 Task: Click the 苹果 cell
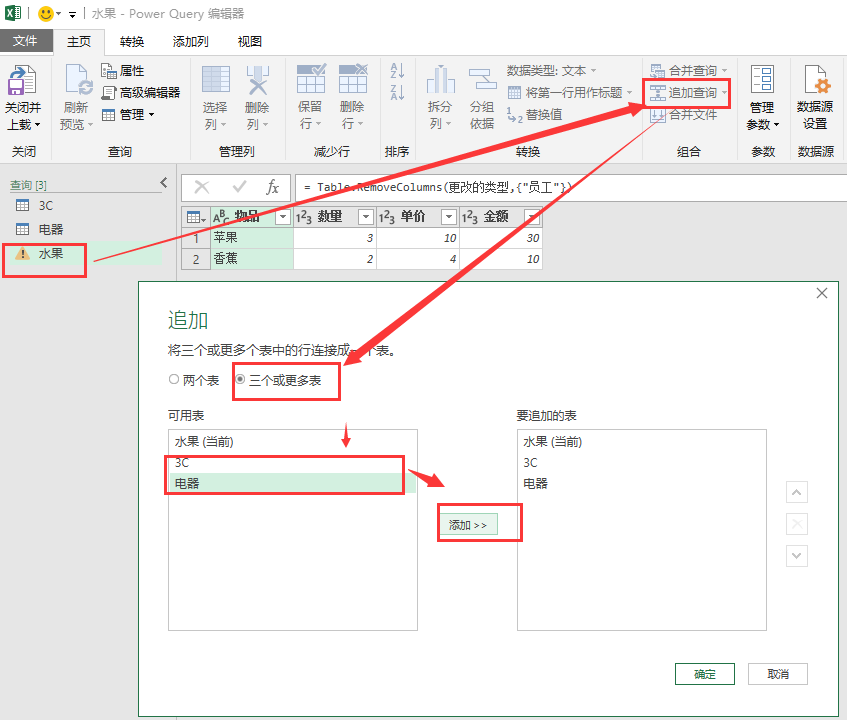point(252,238)
